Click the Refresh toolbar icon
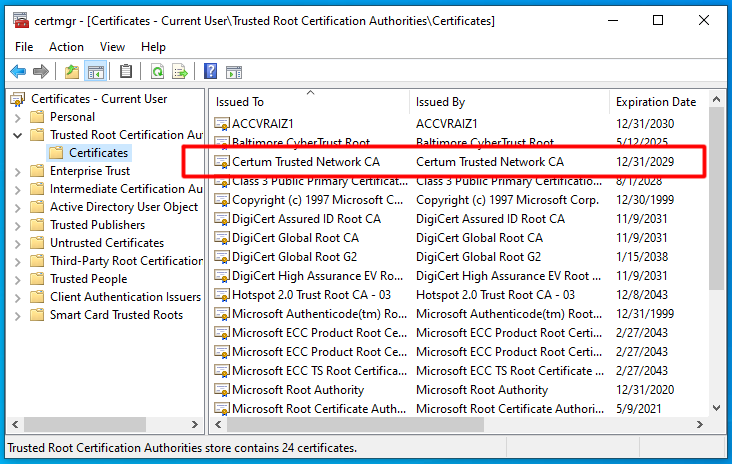Screen dimensions: 732x464 tap(157, 71)
